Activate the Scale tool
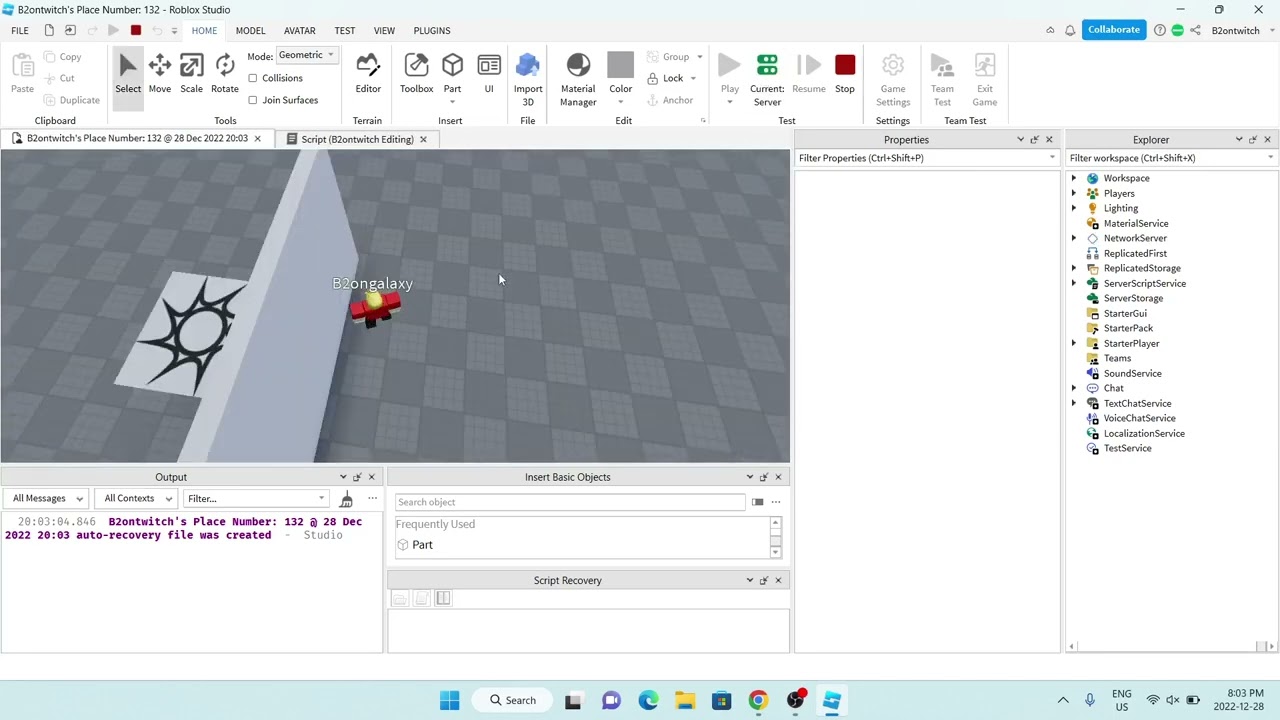The width and height of the screenshot is (1280, 720). point(191,75)
